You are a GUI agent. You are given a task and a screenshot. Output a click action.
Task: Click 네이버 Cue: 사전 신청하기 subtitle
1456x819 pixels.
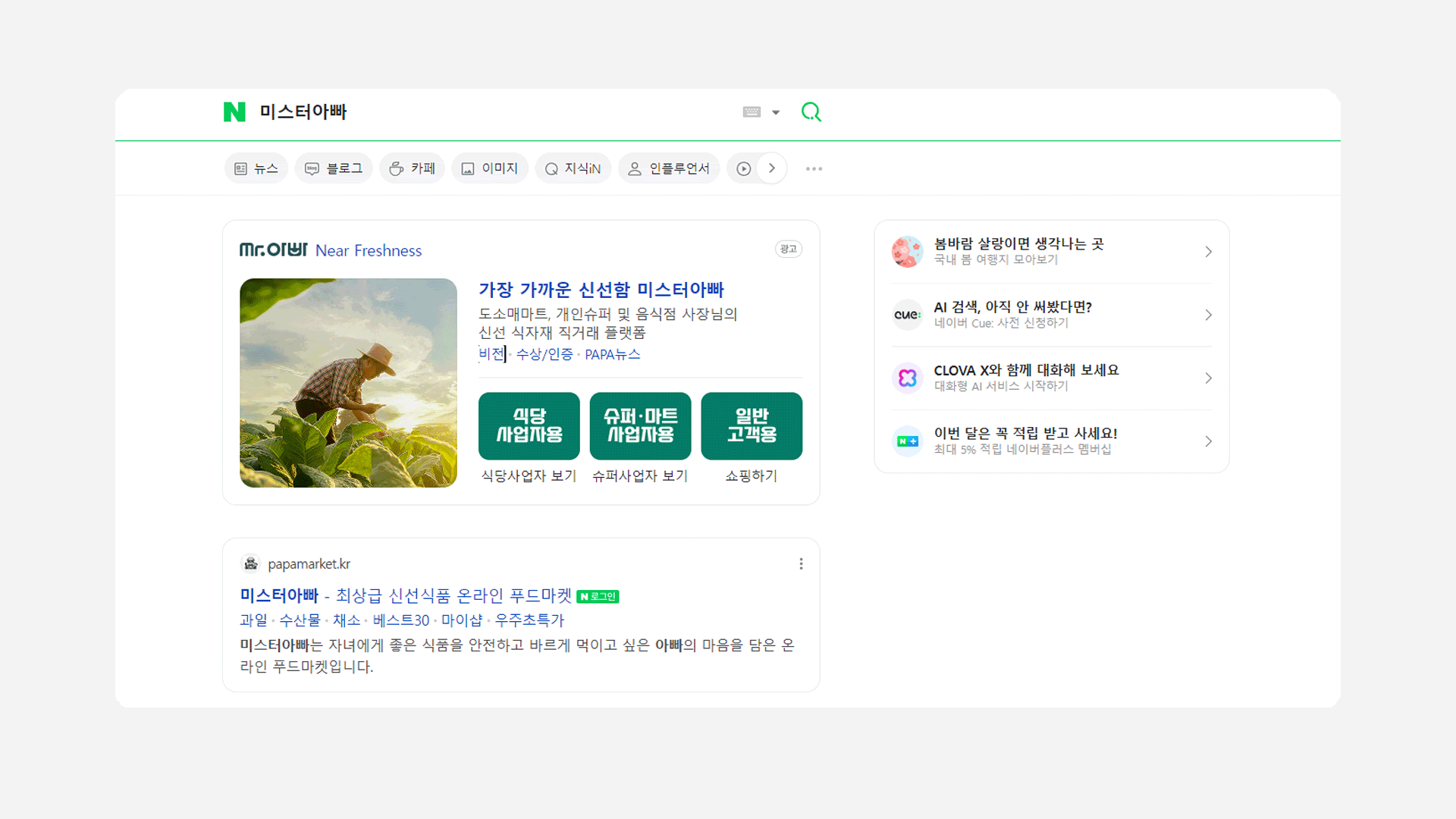click(x=1001, y=323)
